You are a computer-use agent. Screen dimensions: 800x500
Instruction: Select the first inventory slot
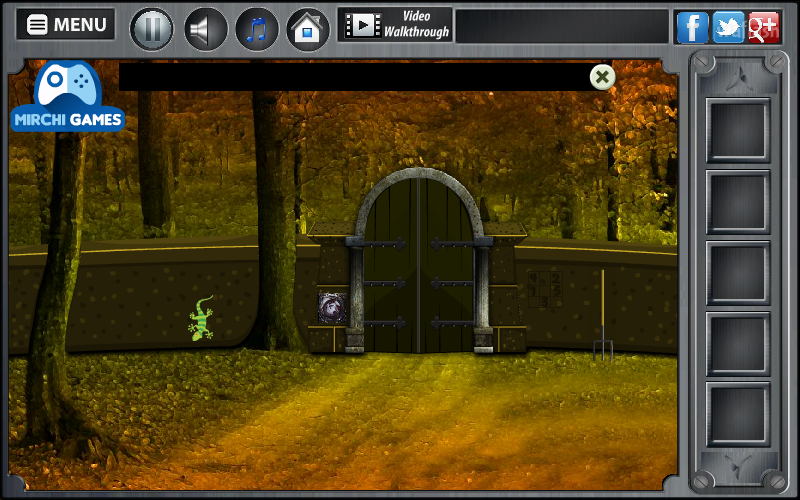[x=738, y=131]
